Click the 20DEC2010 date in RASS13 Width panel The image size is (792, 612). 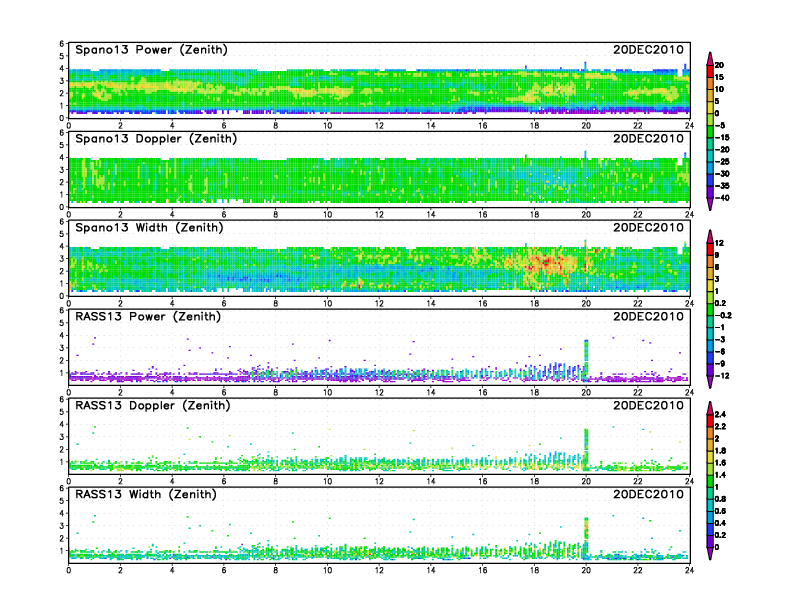coord(648,494)
